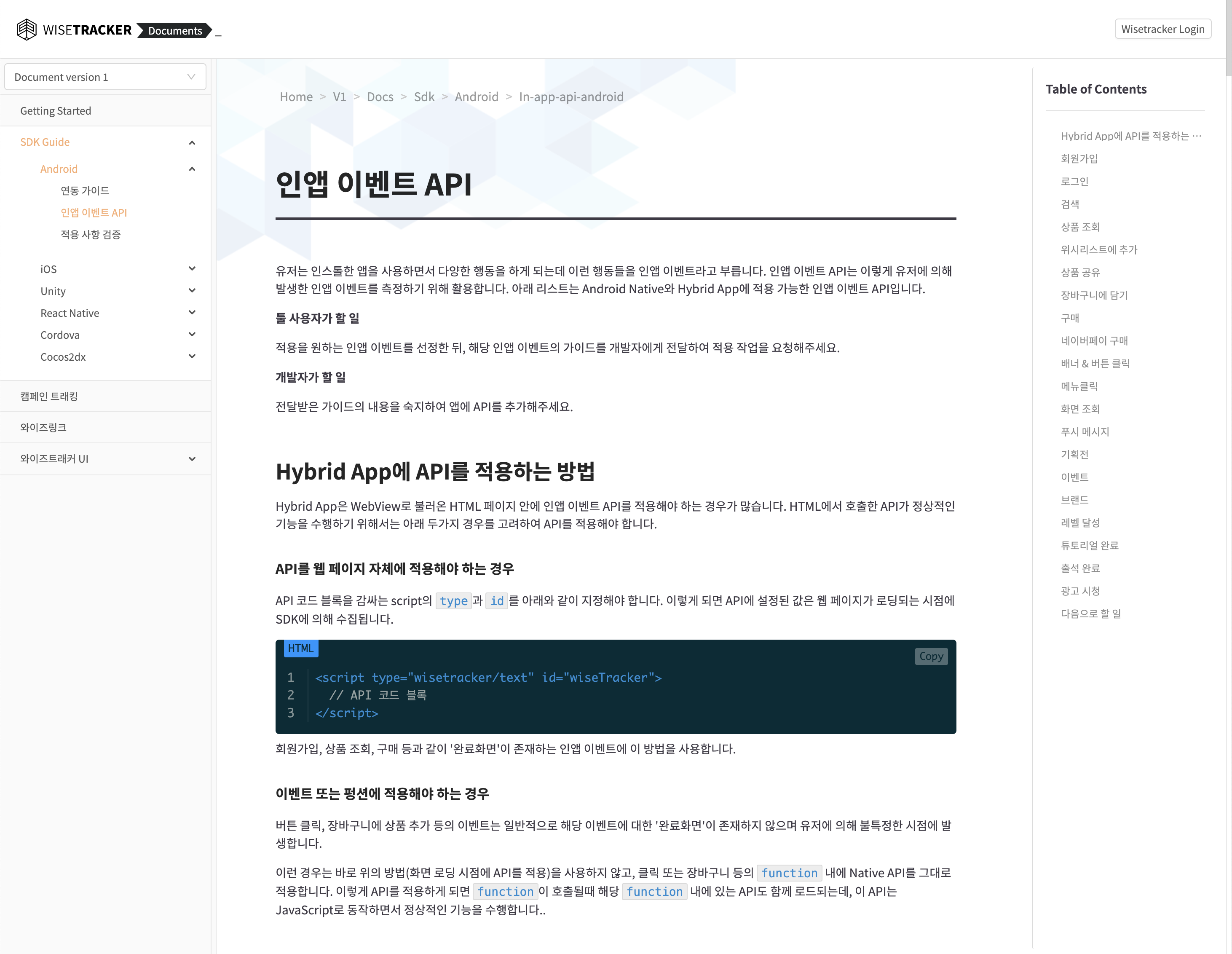This screenshot has height=954, width=1232.
Task: Expand the iOS section chevron
Action: tap(192, 269)
